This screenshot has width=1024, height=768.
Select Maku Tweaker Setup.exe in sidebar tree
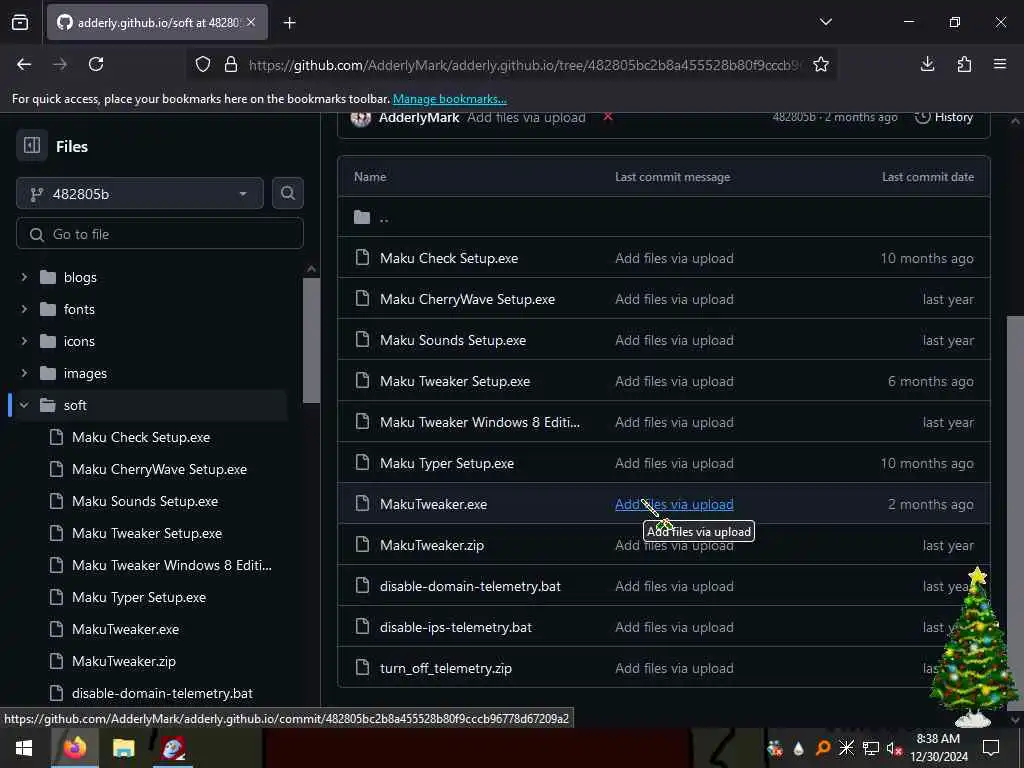tap(147, 533)
